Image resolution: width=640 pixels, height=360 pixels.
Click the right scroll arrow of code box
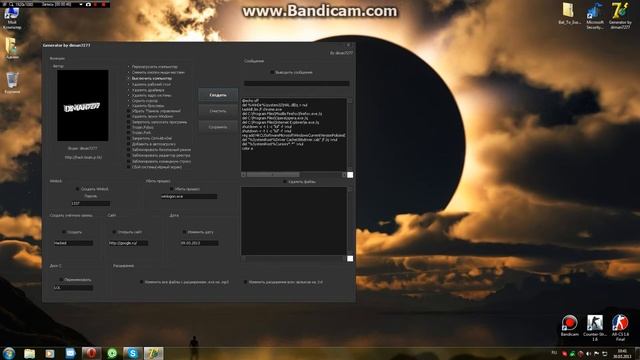tap(344, 175)
